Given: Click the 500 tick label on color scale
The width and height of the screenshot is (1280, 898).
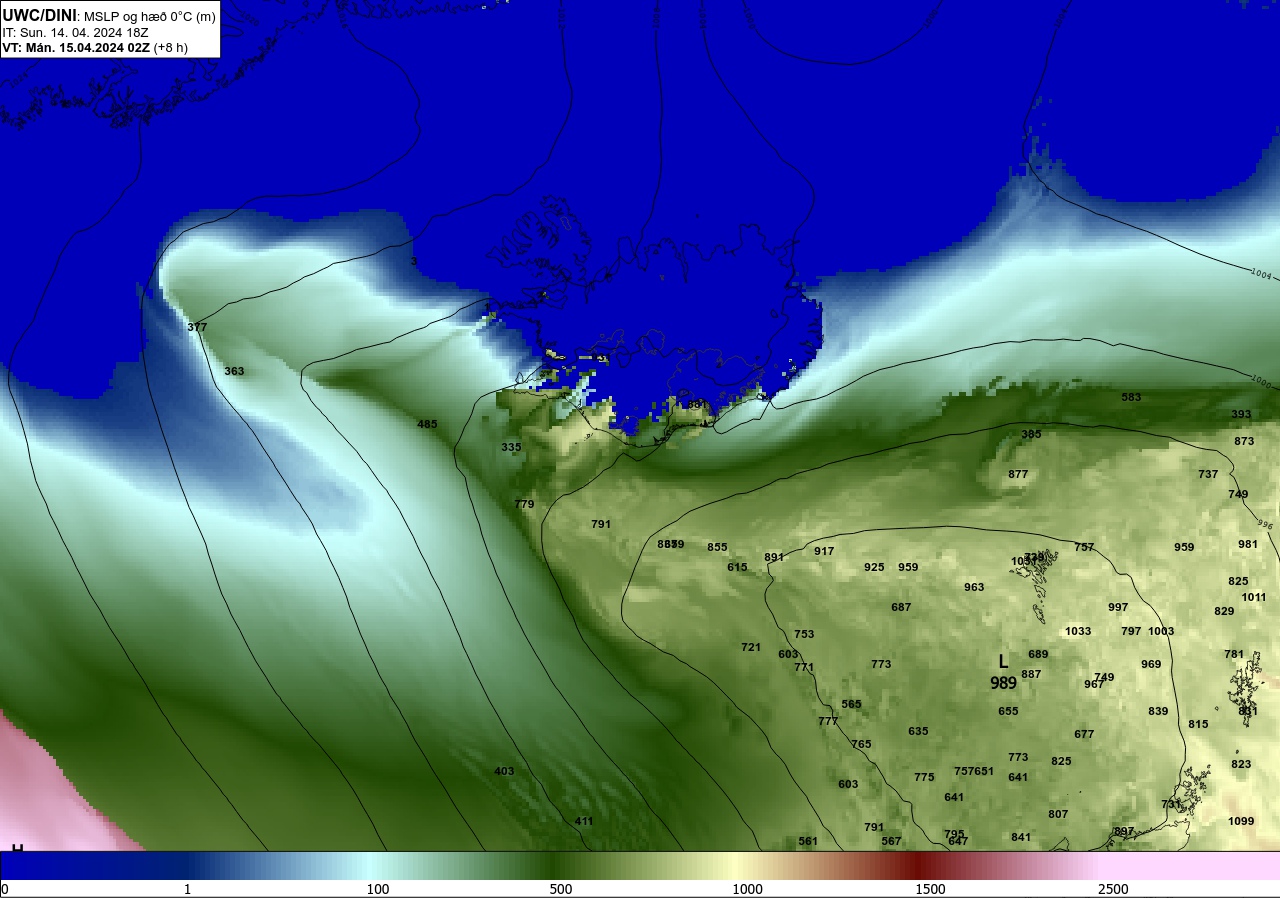Looking at the screenshot, I should (560, 890).
